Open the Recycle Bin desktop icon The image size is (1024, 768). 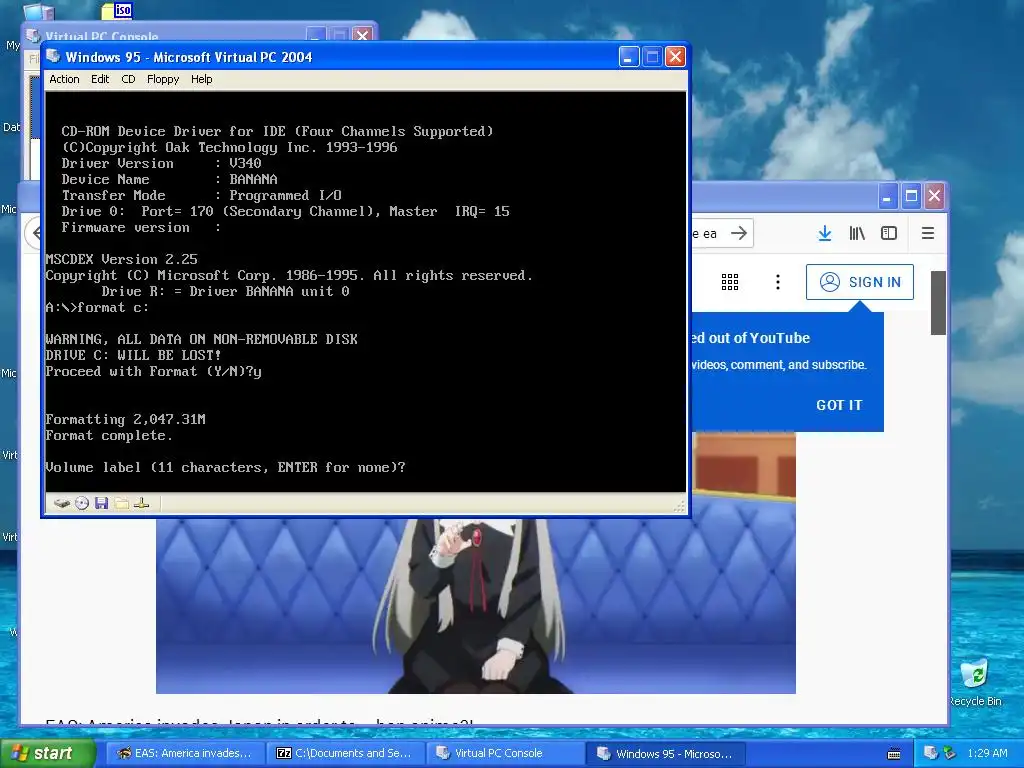[975, 682]
